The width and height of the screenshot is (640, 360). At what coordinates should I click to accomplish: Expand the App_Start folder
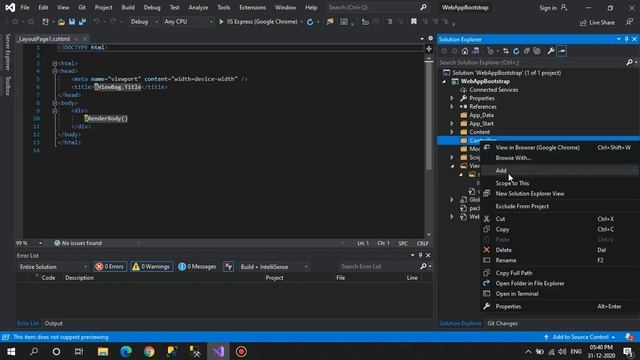point(452,124)
